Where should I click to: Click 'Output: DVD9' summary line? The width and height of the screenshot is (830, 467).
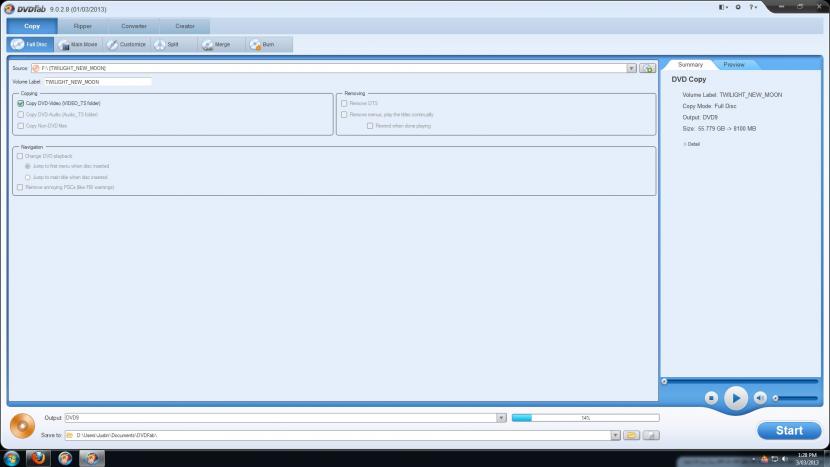[x=700, y=118]
